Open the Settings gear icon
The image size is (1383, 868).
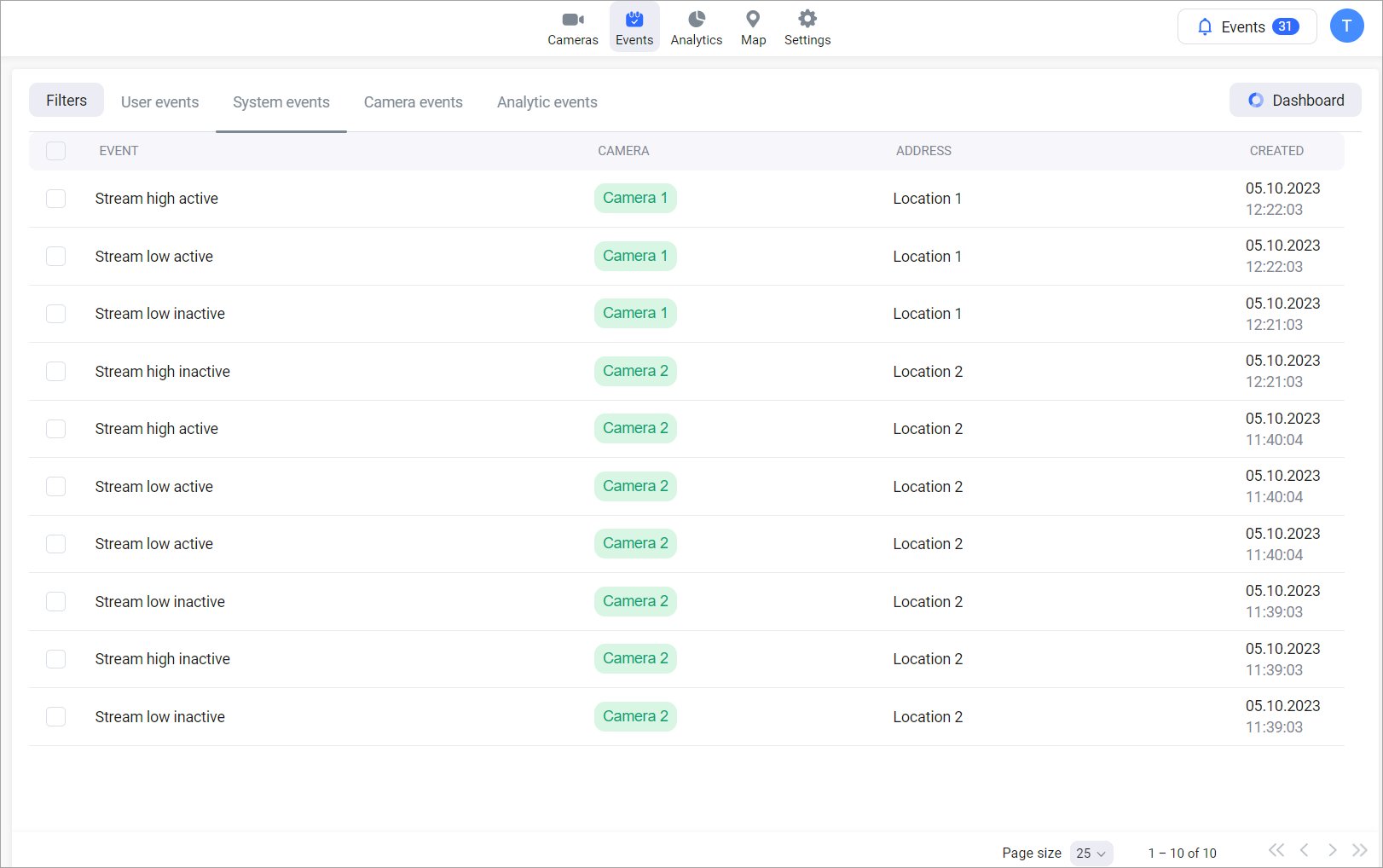(807, 20)
